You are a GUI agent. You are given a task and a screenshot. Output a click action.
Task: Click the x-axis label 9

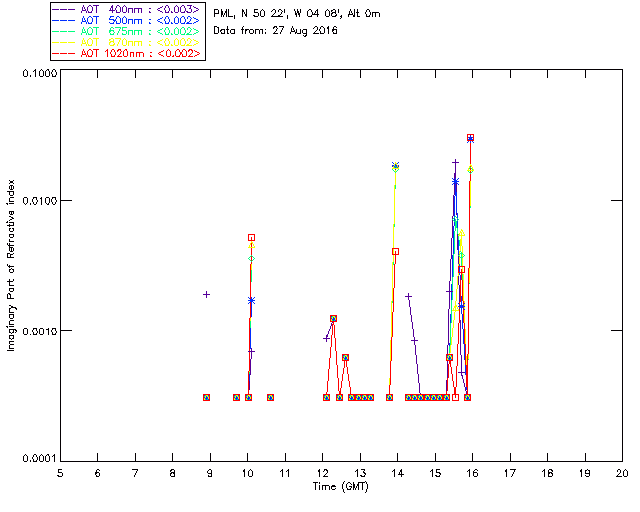click(x=210, y=473)
